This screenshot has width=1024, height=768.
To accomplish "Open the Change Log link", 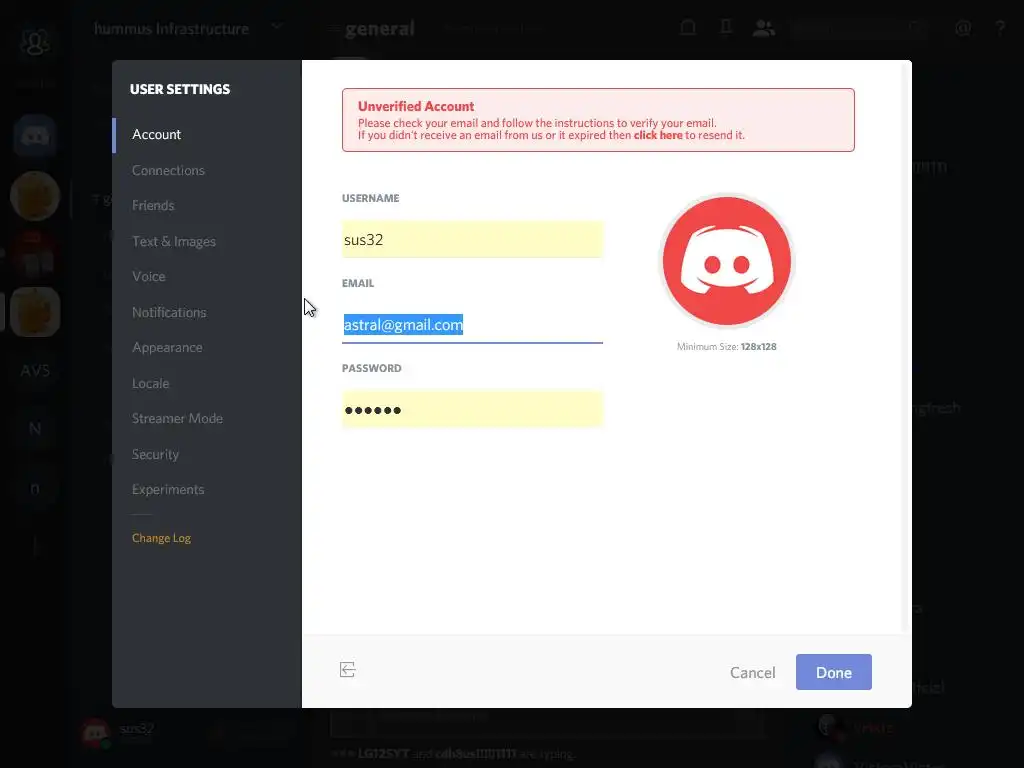I will click(161, 538).
